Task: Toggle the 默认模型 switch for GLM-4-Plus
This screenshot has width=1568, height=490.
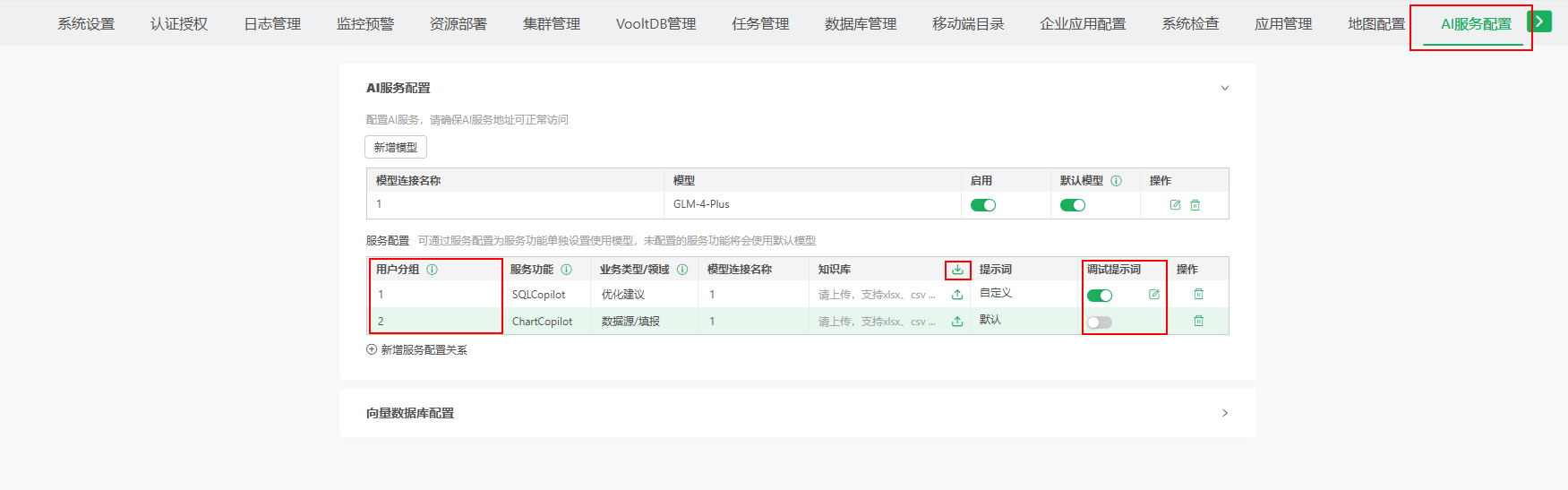Action: coord(1073,205)
